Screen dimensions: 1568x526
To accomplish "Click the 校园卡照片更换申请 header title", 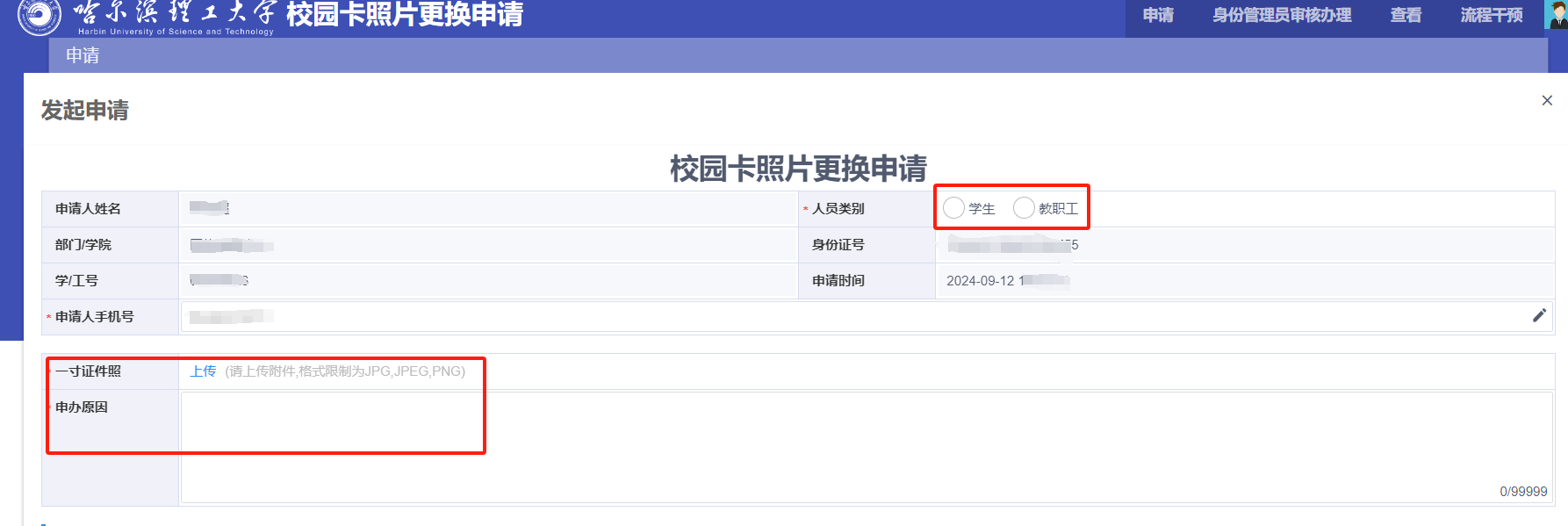I will pyautogui.click(x=404, y=15).
